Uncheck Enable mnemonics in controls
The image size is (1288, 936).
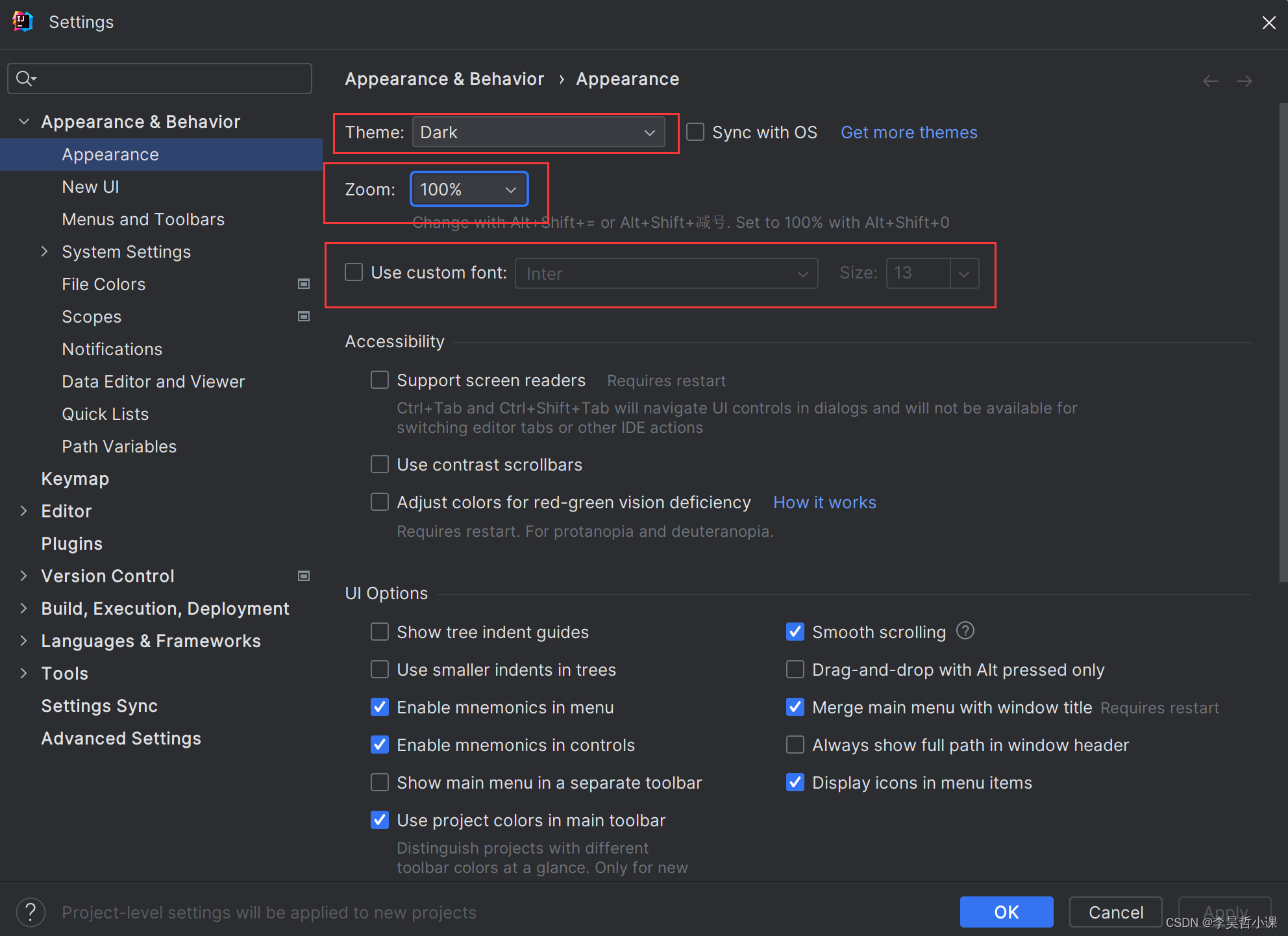(380, 745)
